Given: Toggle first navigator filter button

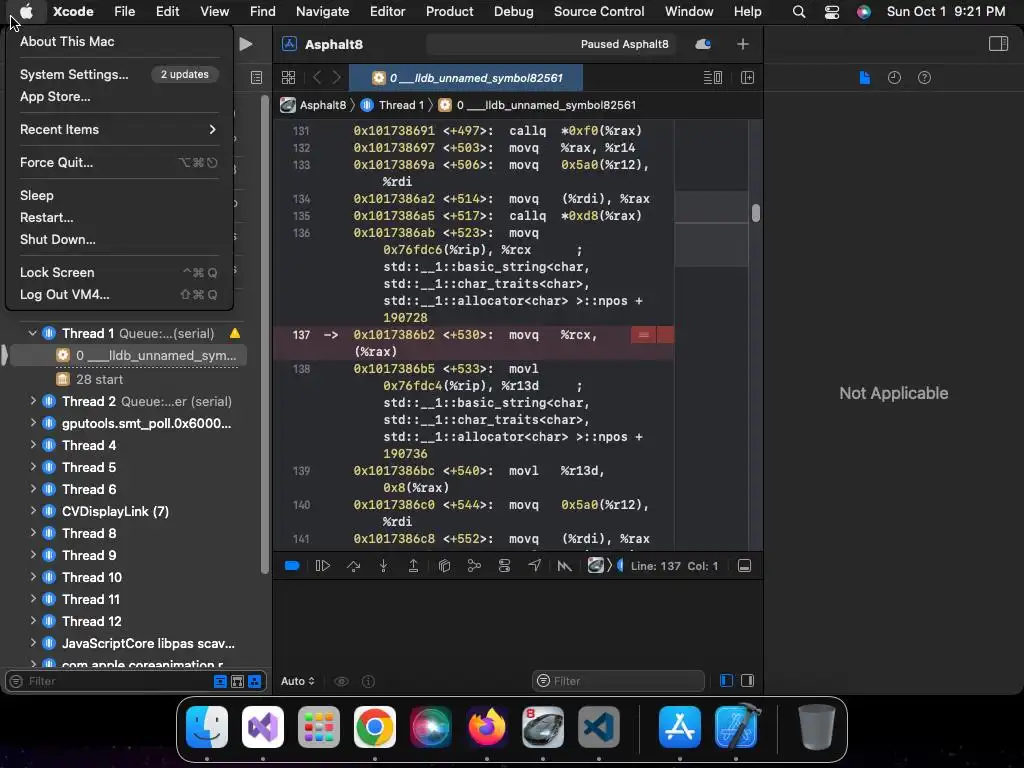Looking at the screenshot, I should pyautogui.click(x=220, y=681).
